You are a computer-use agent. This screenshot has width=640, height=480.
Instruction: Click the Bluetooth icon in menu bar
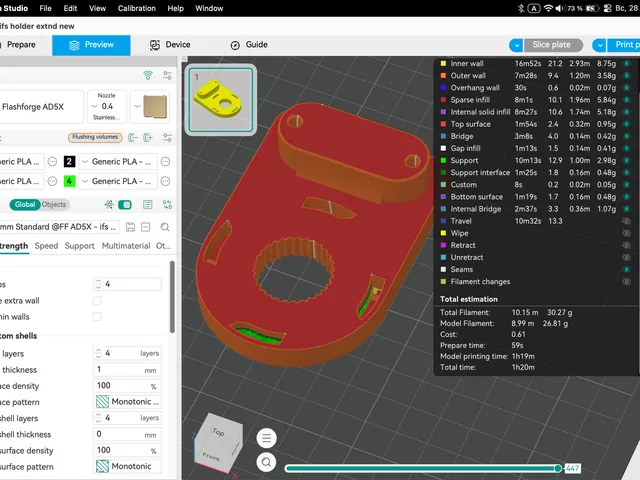point(521,8)
